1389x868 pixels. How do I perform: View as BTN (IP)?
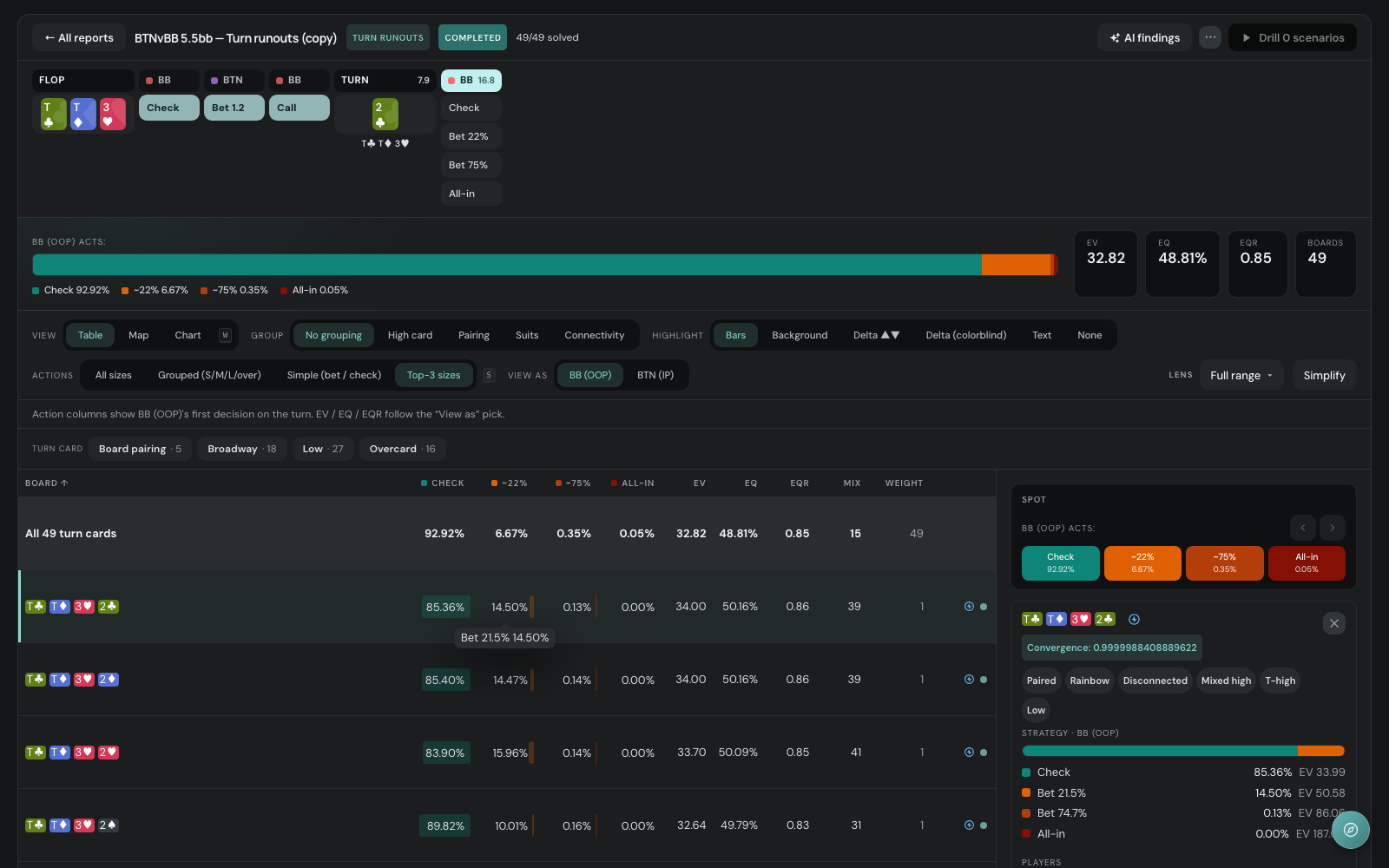click(x=655, y=375)
